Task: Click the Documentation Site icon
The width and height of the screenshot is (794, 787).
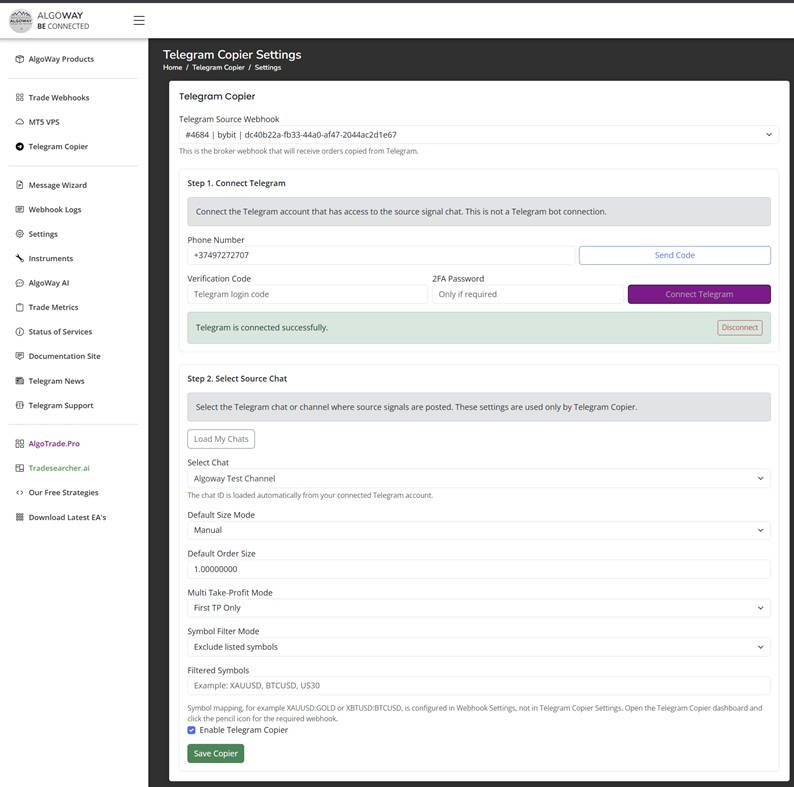Action: (x=20, y=356)
